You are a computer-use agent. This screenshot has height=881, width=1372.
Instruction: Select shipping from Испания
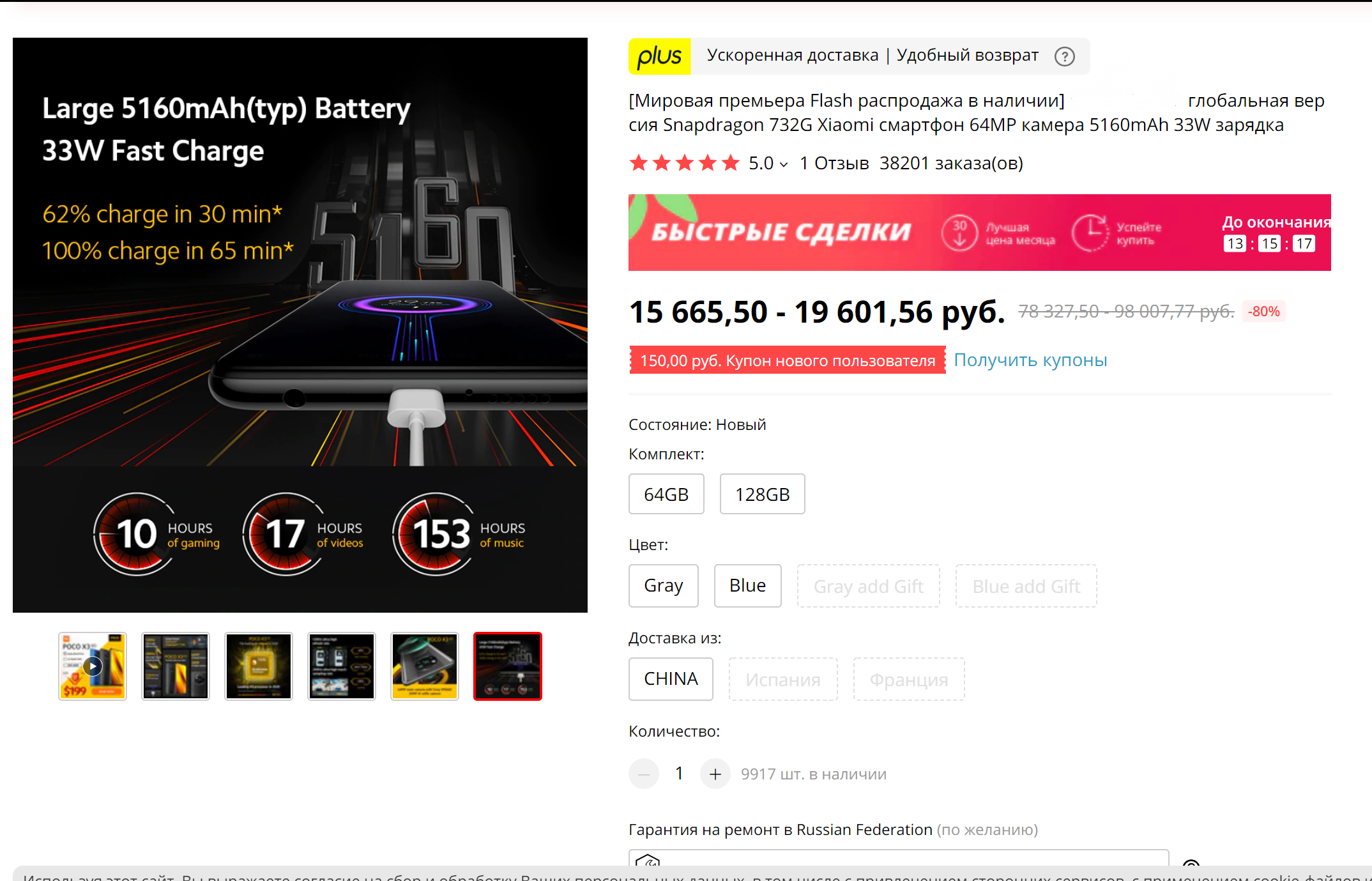[783, 679]
